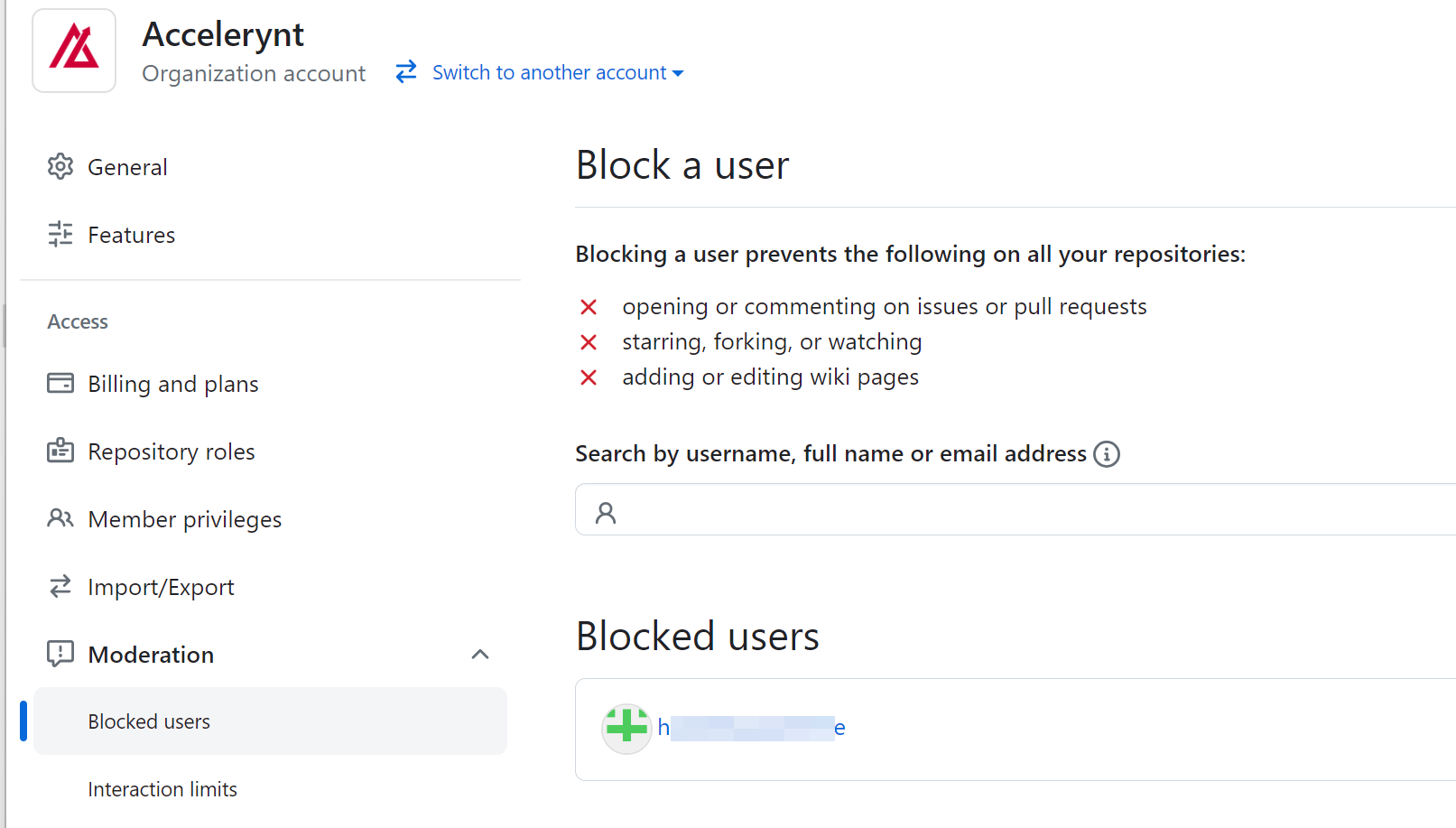Click the red X beside 'adding or editing wiki pages'
This screenshot has width=1456, height=828.
[x=589, y=377]
